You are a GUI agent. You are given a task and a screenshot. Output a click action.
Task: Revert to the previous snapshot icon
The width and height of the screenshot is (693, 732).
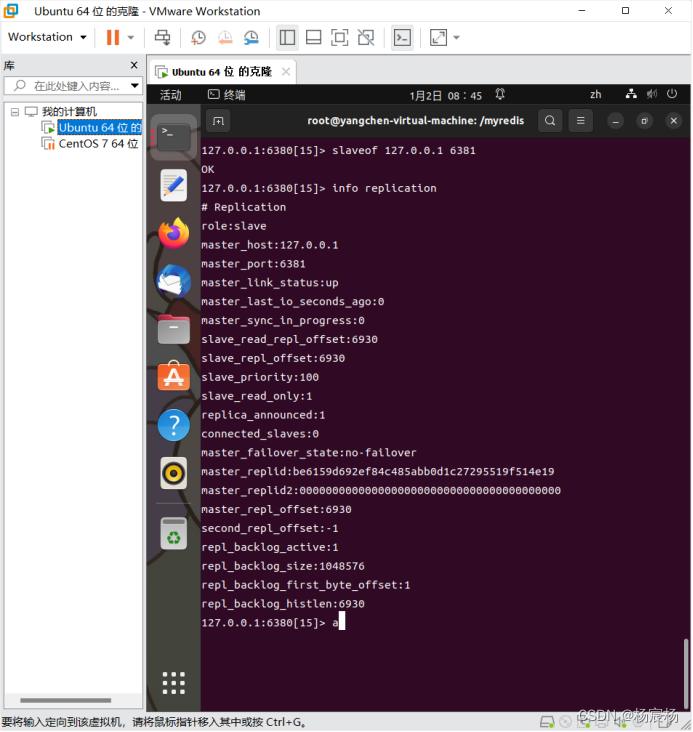[x=225, y=37]
